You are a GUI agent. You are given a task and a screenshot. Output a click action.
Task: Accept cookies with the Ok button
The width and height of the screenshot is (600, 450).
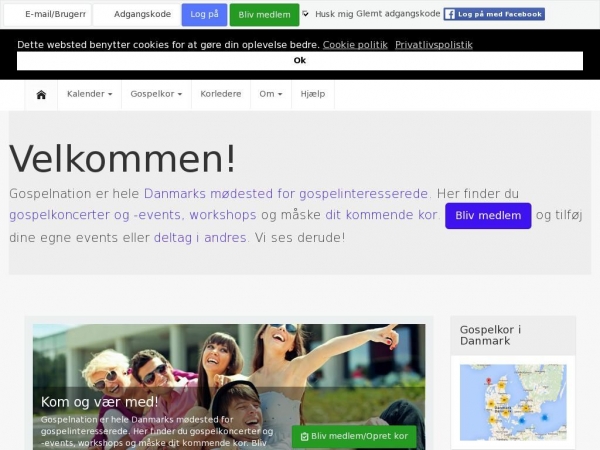coord(300,60)
